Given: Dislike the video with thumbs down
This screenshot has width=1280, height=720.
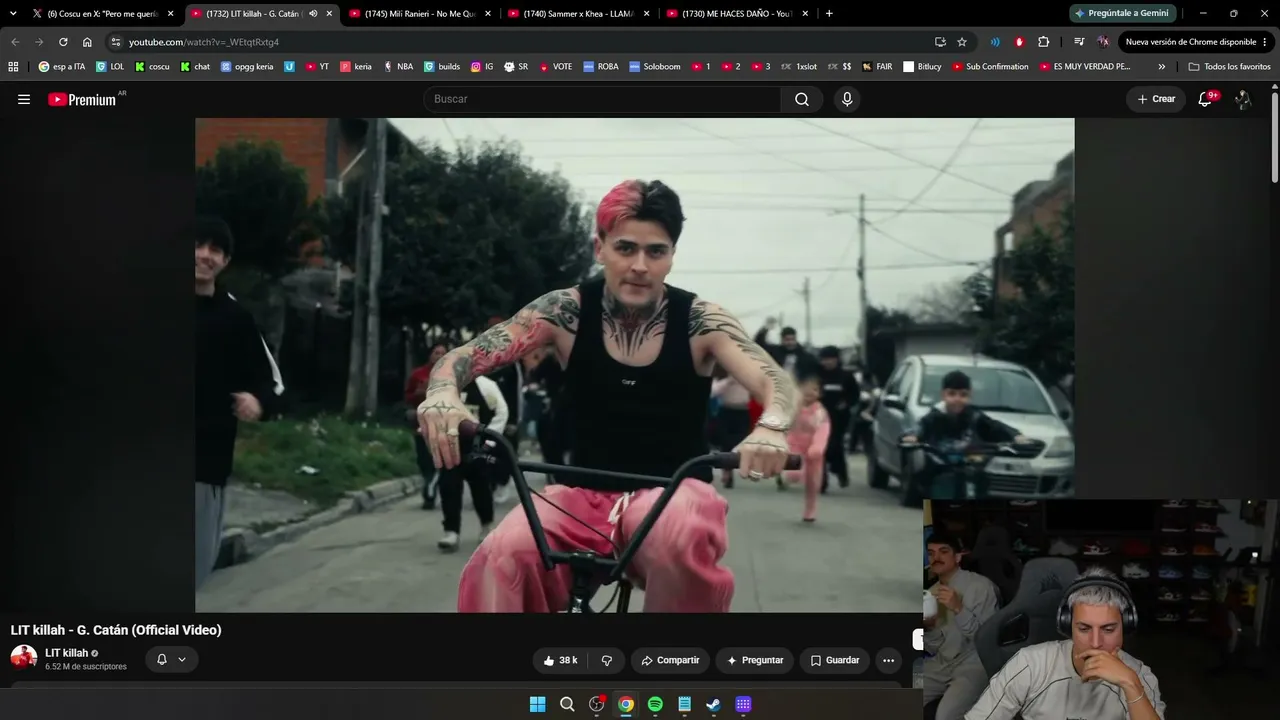Looking at the screenshot, I should point(606,660).
